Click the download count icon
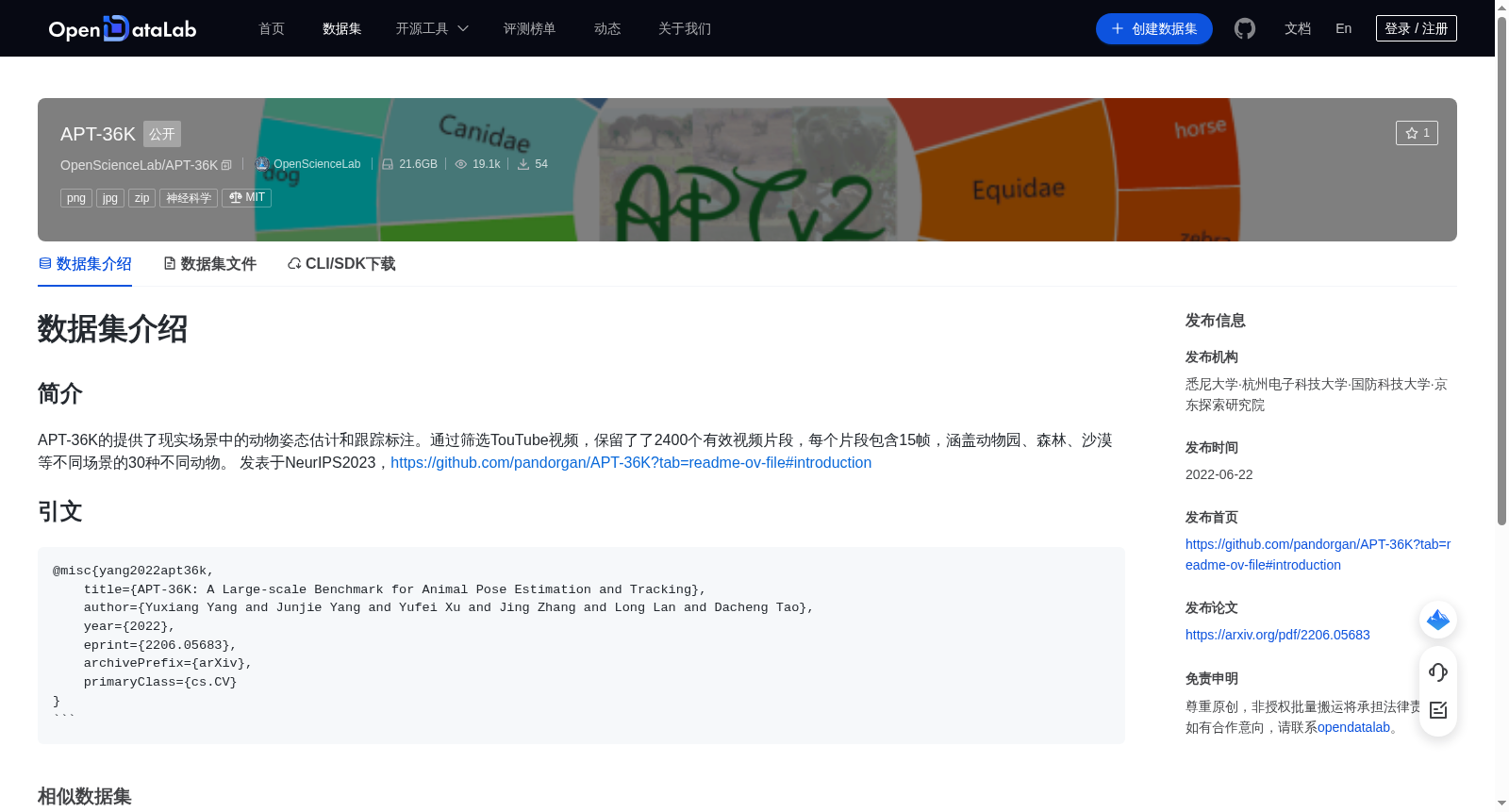Image resolution: width=1509 pixels, height=812 pixels. [x=523, y=164]
